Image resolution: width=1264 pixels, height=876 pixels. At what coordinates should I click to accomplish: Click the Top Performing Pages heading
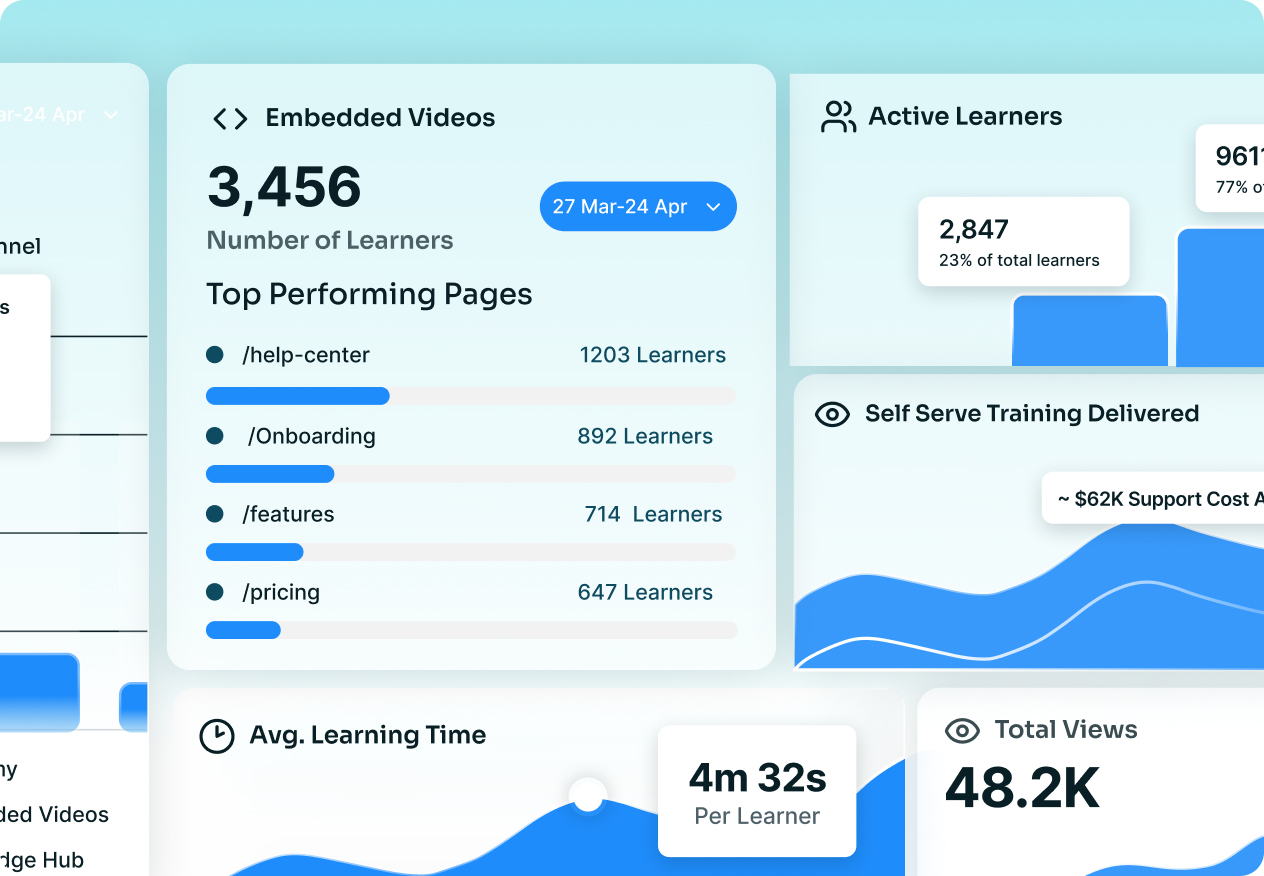click(369, 294)
